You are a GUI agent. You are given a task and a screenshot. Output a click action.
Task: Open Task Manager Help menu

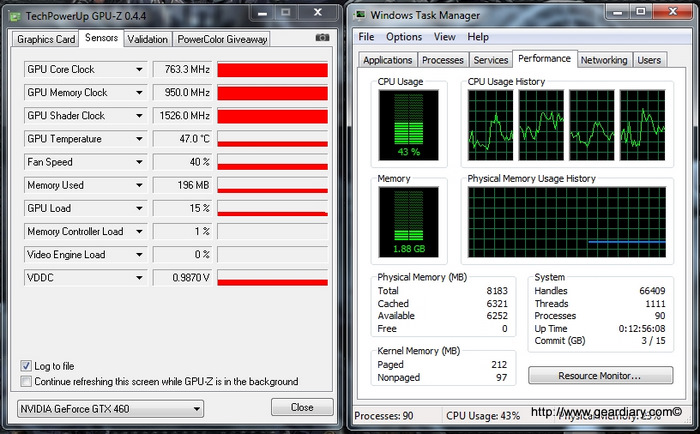point(478,37)
